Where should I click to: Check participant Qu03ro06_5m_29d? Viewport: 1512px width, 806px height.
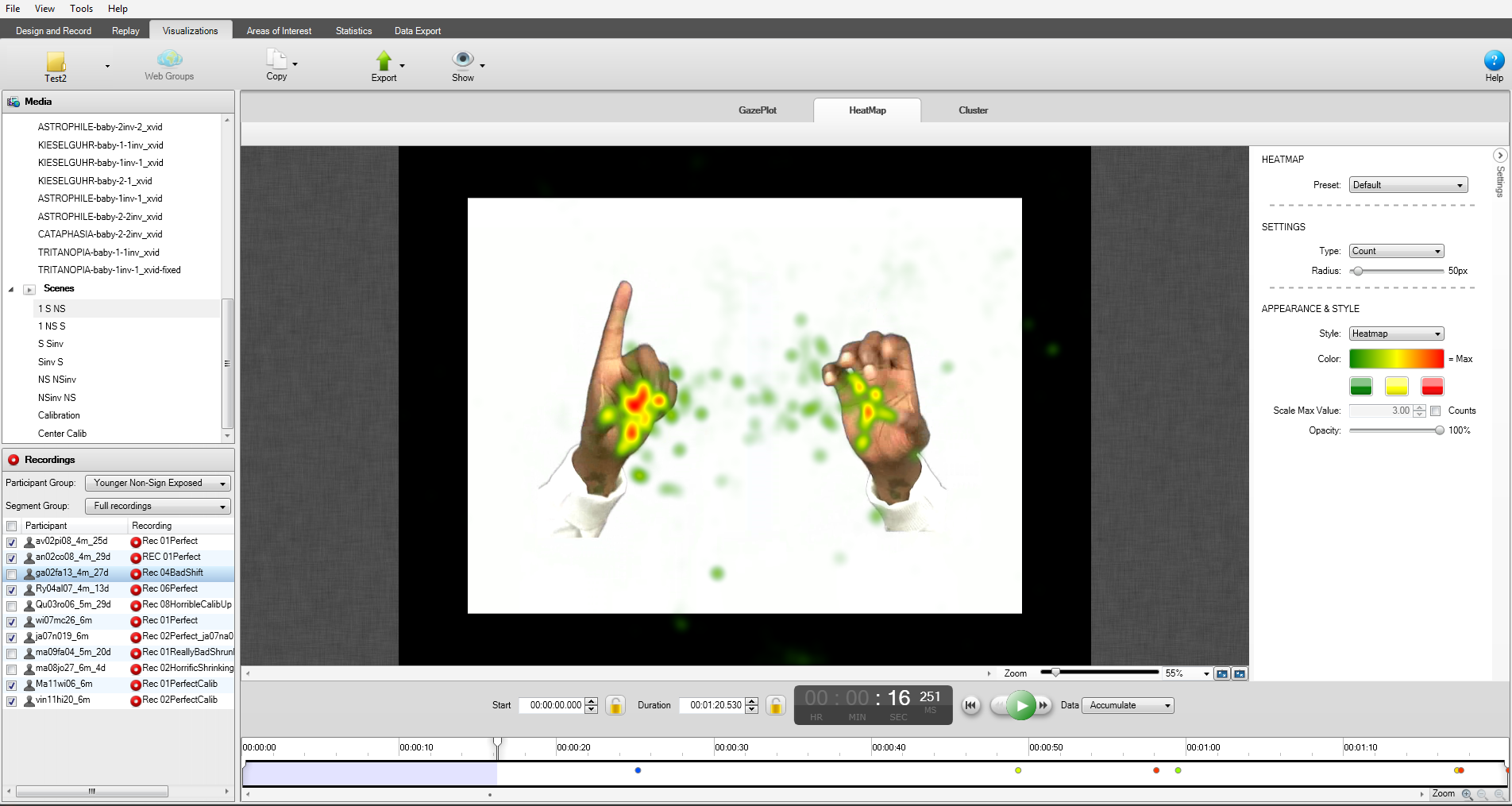[x=12, y=606]
